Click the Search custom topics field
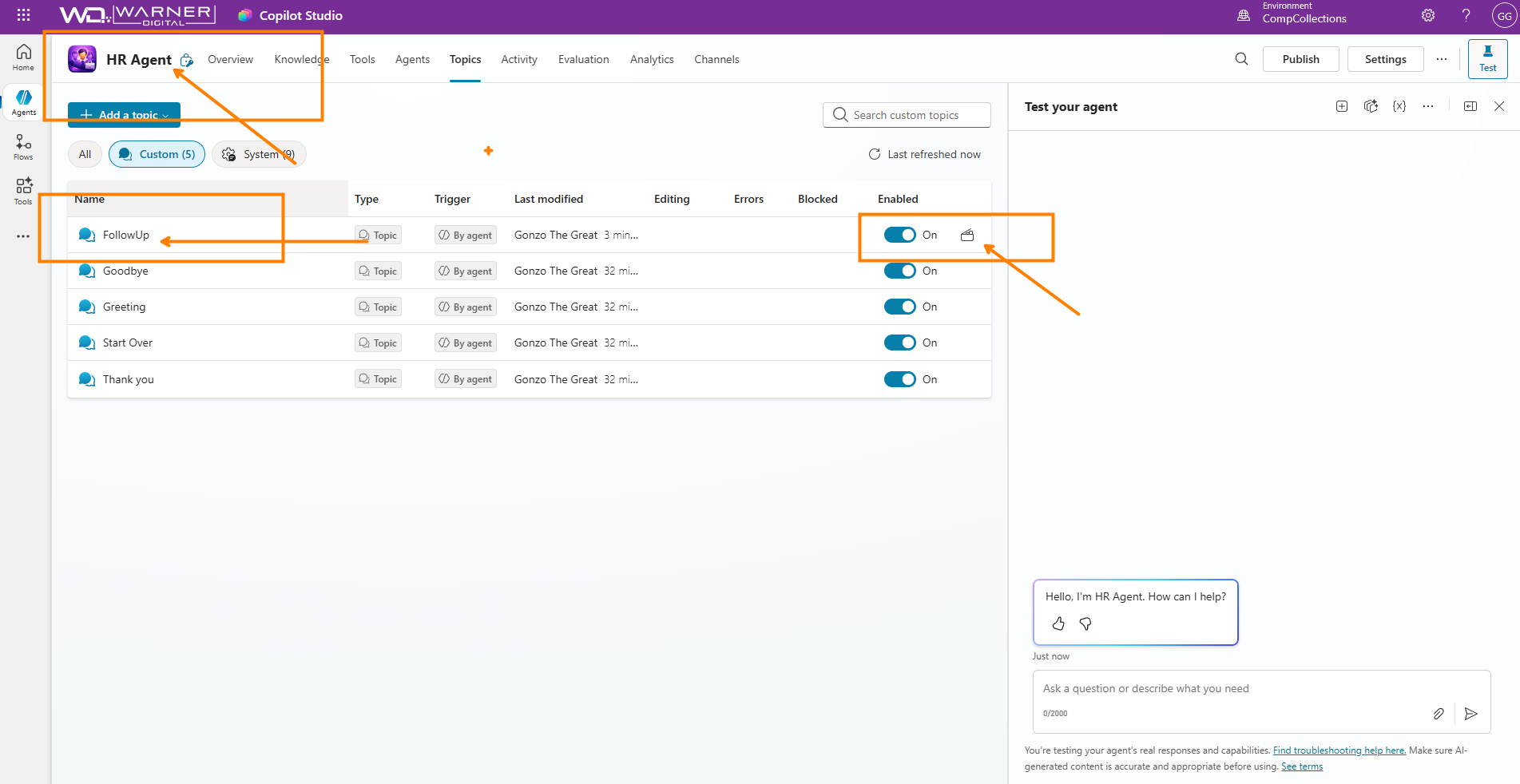The image size is (1520, 784). pyautogui.click(x=907, y=115)
